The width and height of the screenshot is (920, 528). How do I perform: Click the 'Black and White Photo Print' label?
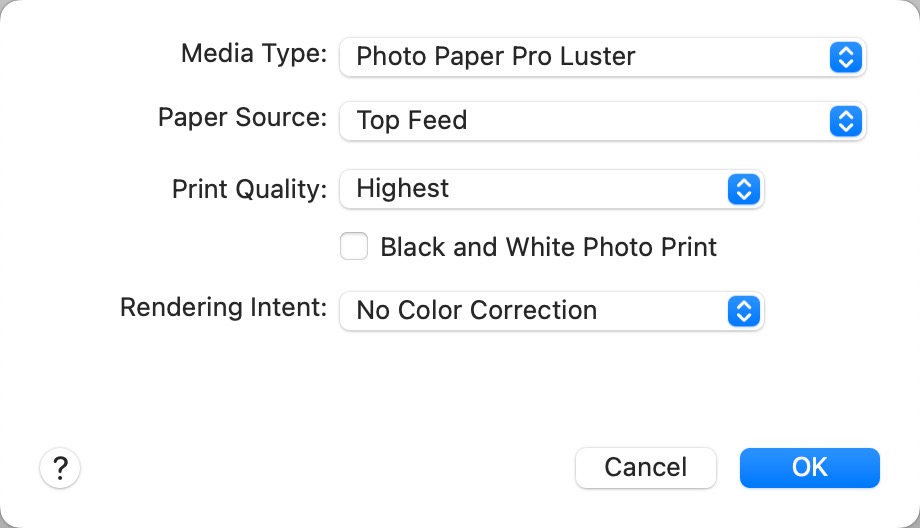point(548,247)
